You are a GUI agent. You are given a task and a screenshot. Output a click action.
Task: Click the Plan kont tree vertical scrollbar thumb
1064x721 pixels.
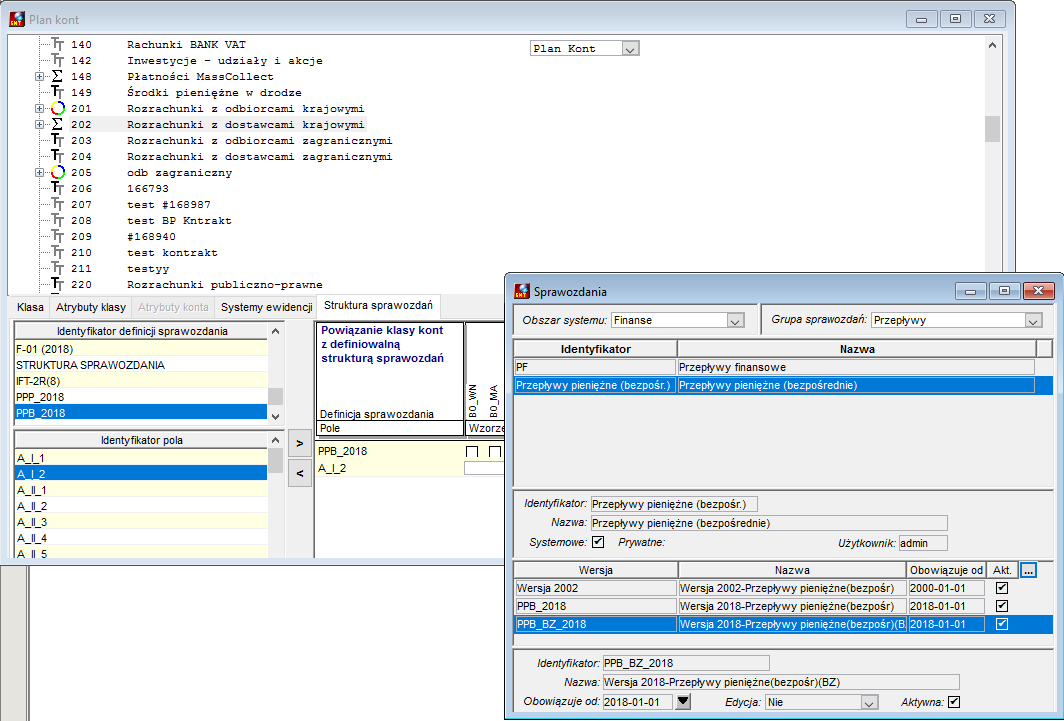992,129
